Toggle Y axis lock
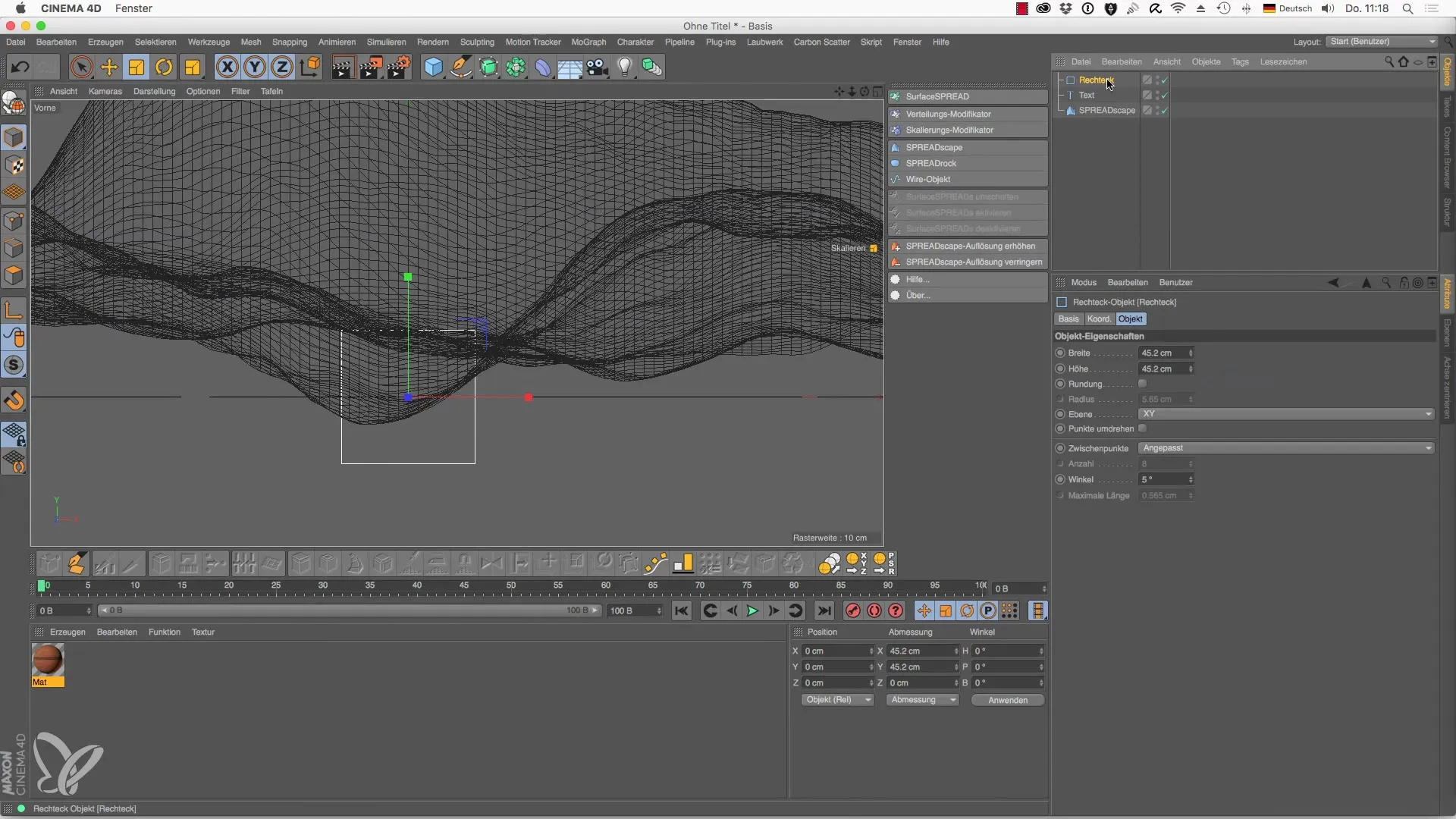This screenshot has height=819, width=1456. click(x=255, y=67)
